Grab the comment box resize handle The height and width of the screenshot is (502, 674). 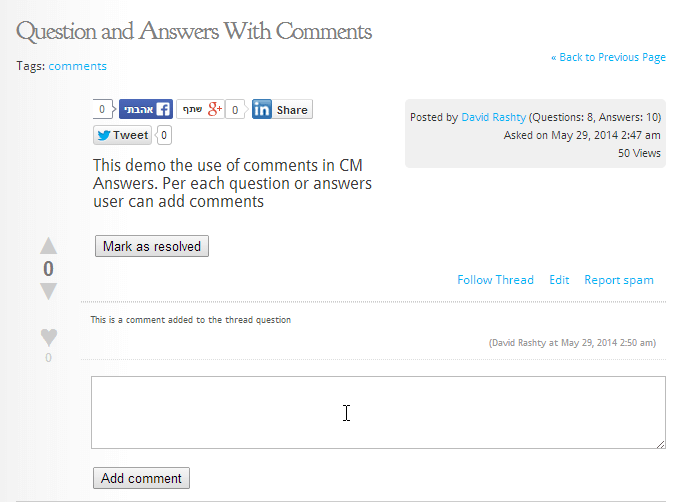click(661, 444)
